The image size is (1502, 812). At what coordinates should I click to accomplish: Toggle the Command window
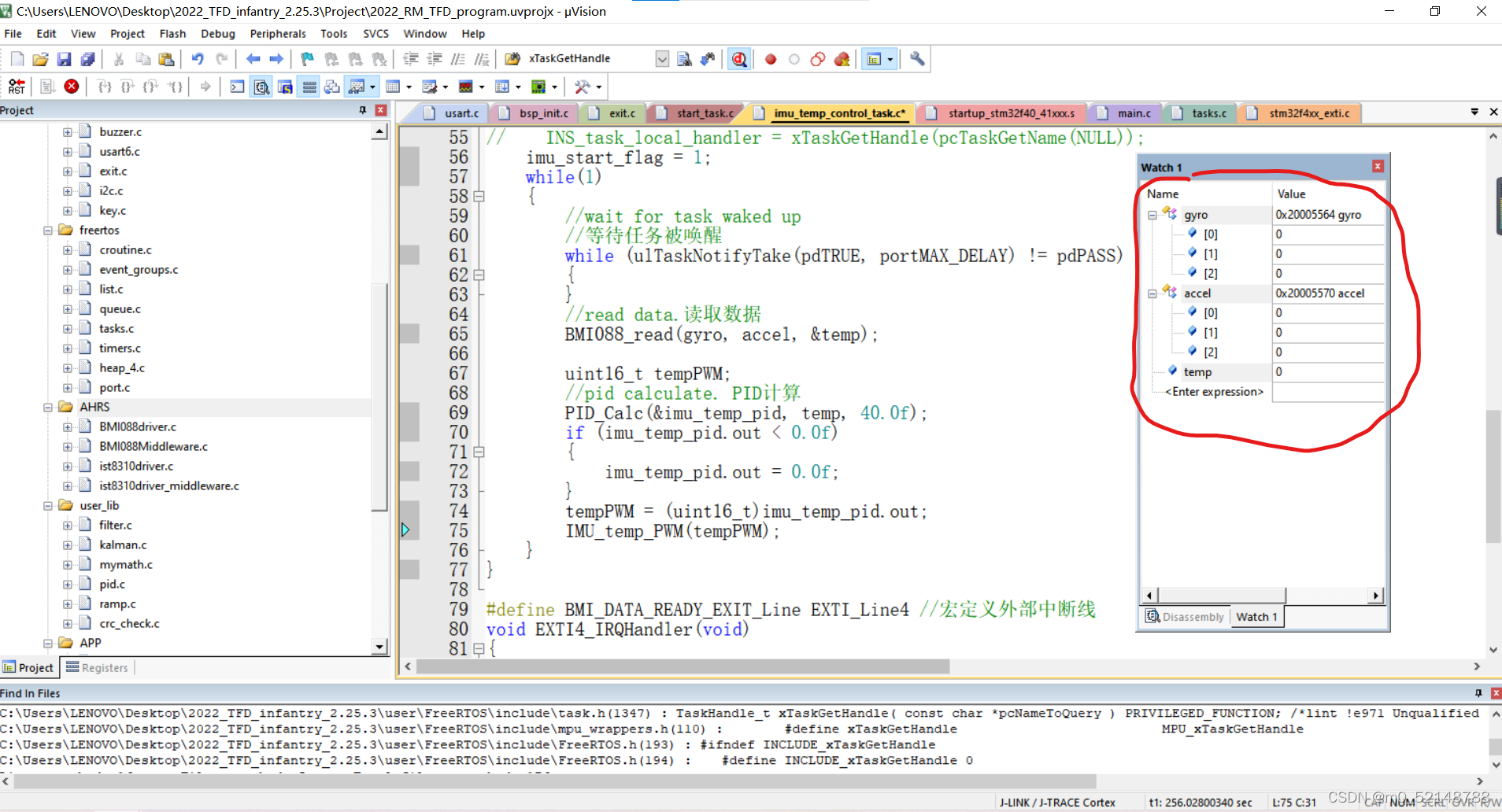[237, 87]
